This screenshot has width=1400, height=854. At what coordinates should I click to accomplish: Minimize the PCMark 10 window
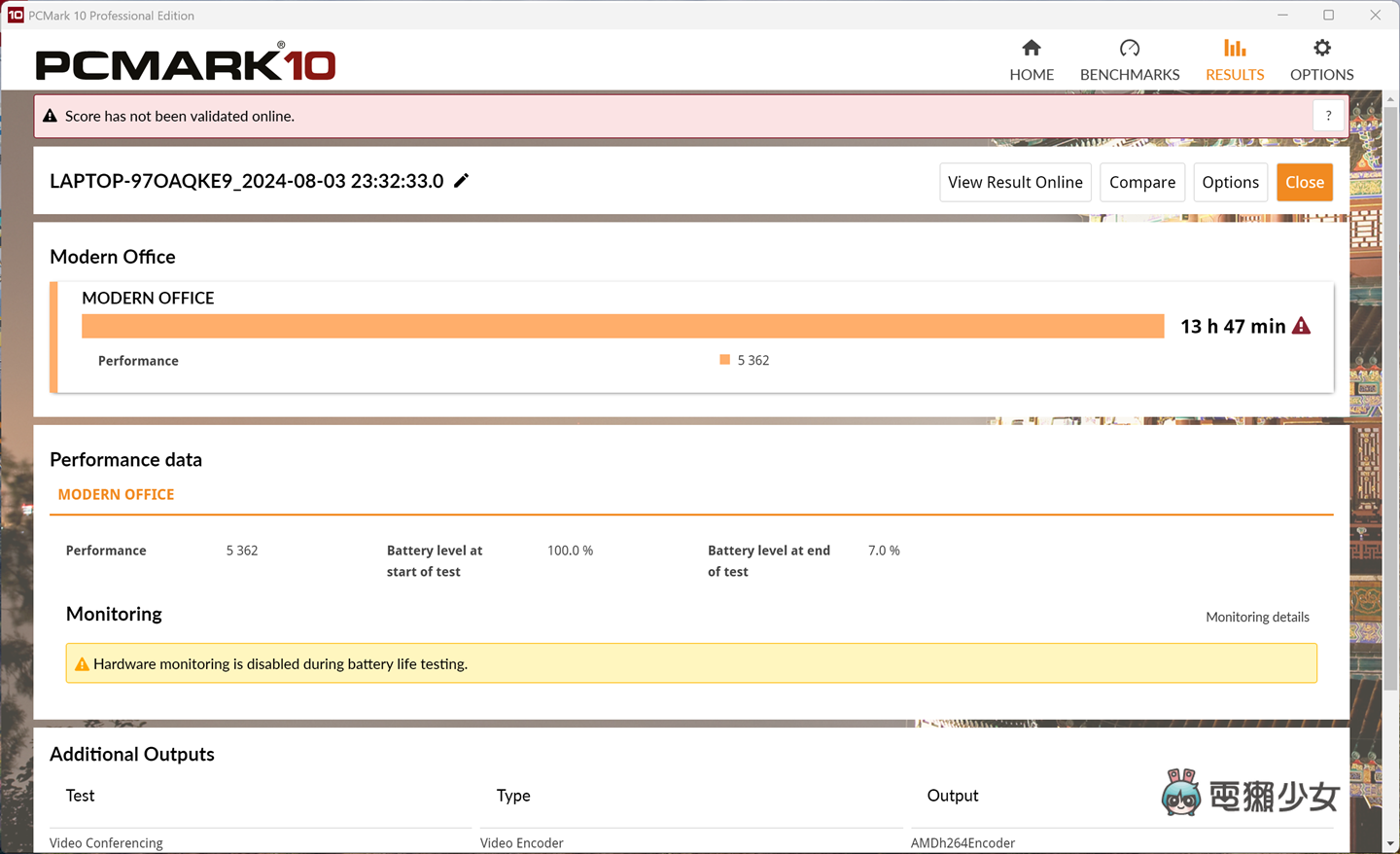click(x=1282, y=15)
